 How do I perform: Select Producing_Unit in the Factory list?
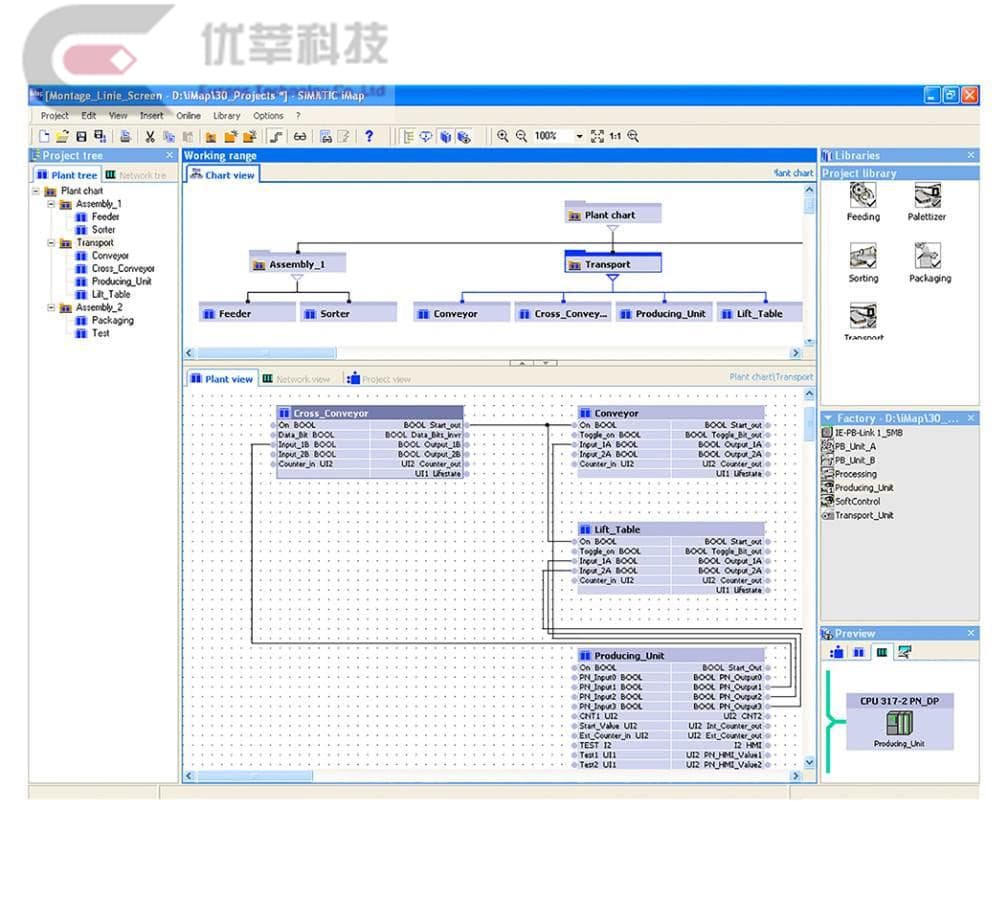point(863,488)
